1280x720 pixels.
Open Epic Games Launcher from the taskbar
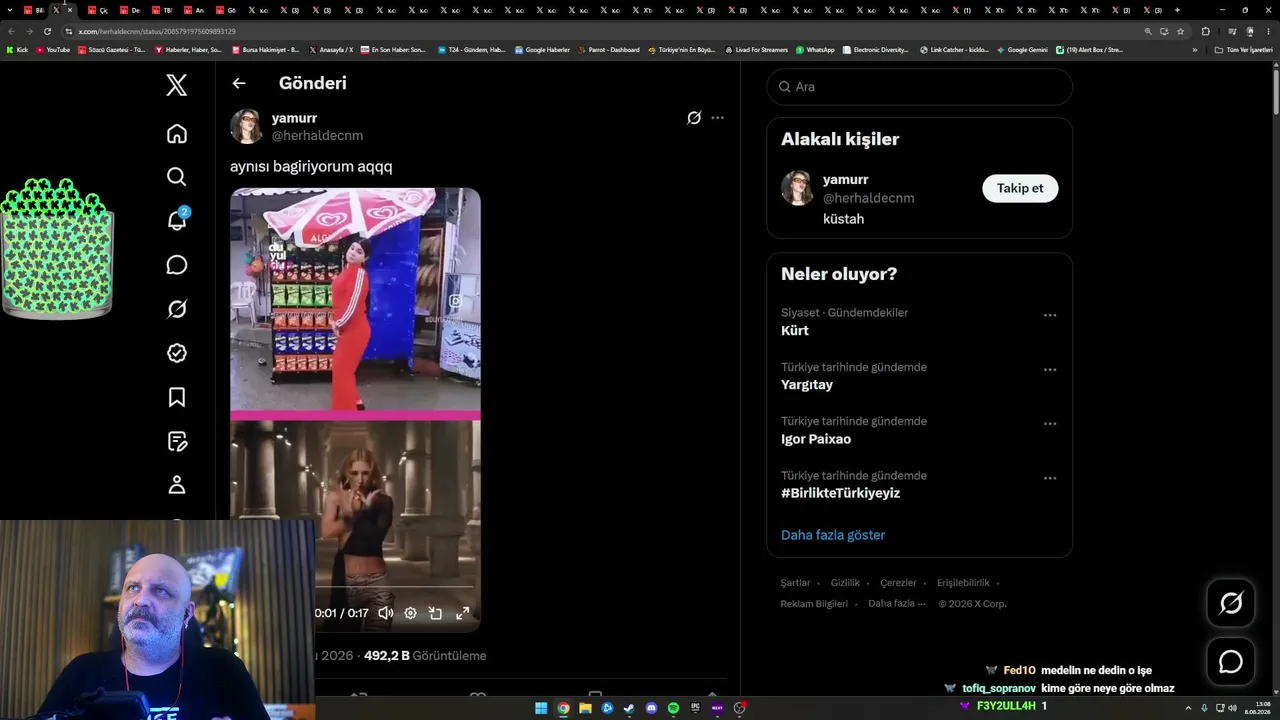[695, 708]
